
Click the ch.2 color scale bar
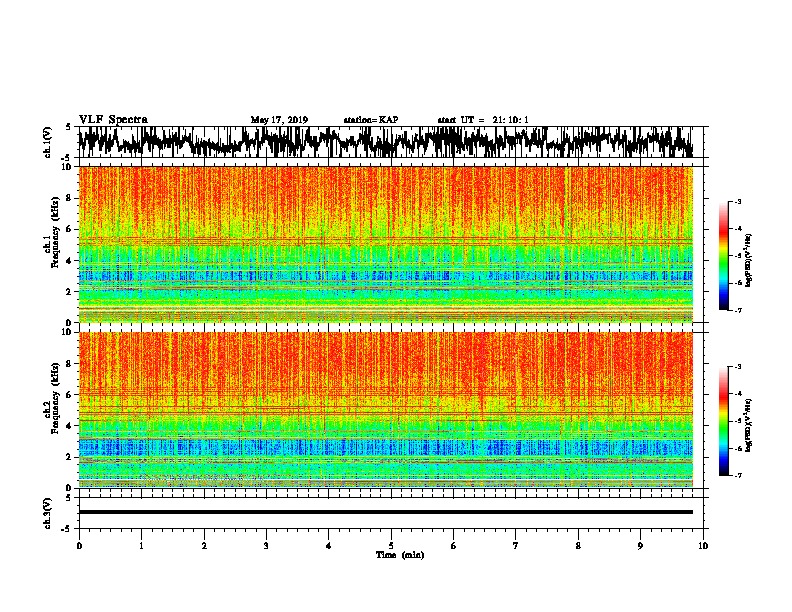723,421
